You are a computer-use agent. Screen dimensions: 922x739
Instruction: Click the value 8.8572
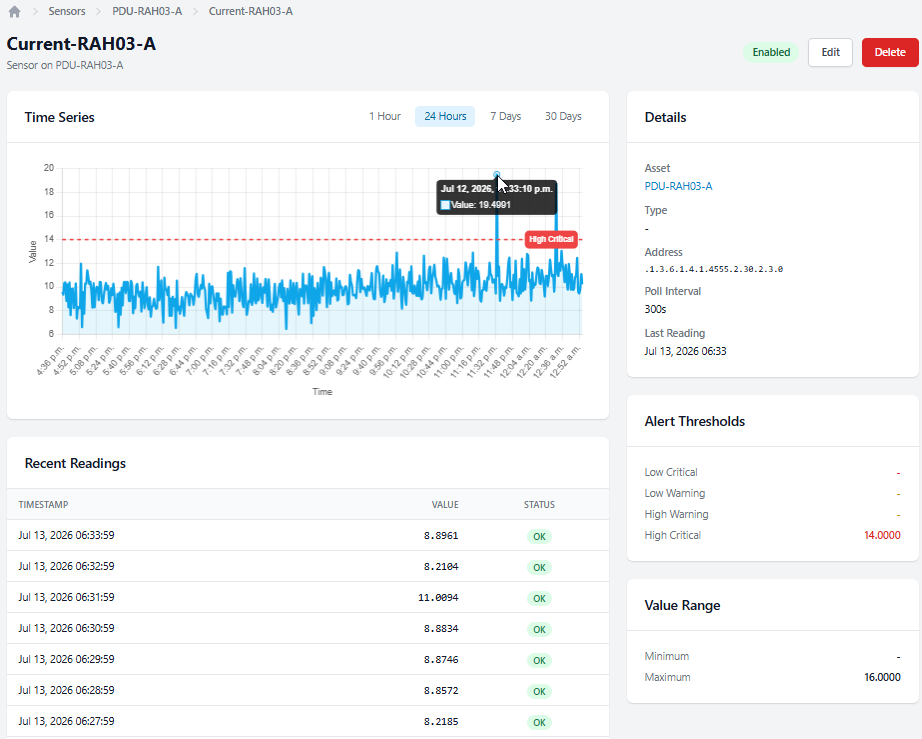(441, 691)
